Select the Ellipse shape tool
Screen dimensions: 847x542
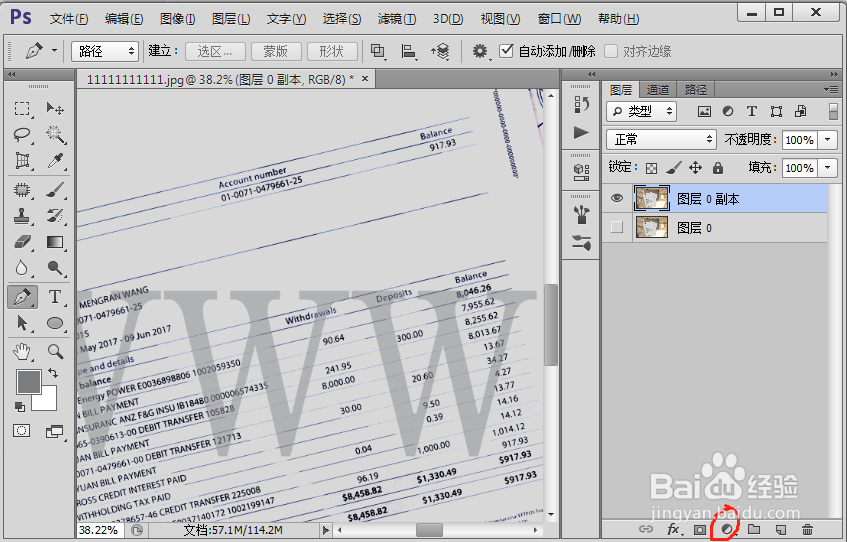coord(55,323)
